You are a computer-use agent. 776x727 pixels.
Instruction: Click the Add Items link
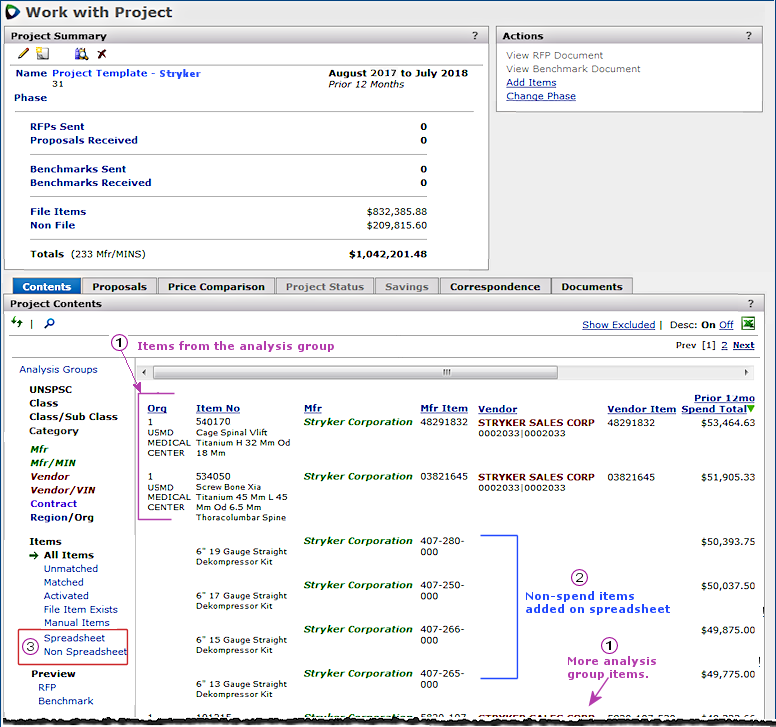click(x=531, y=83)
